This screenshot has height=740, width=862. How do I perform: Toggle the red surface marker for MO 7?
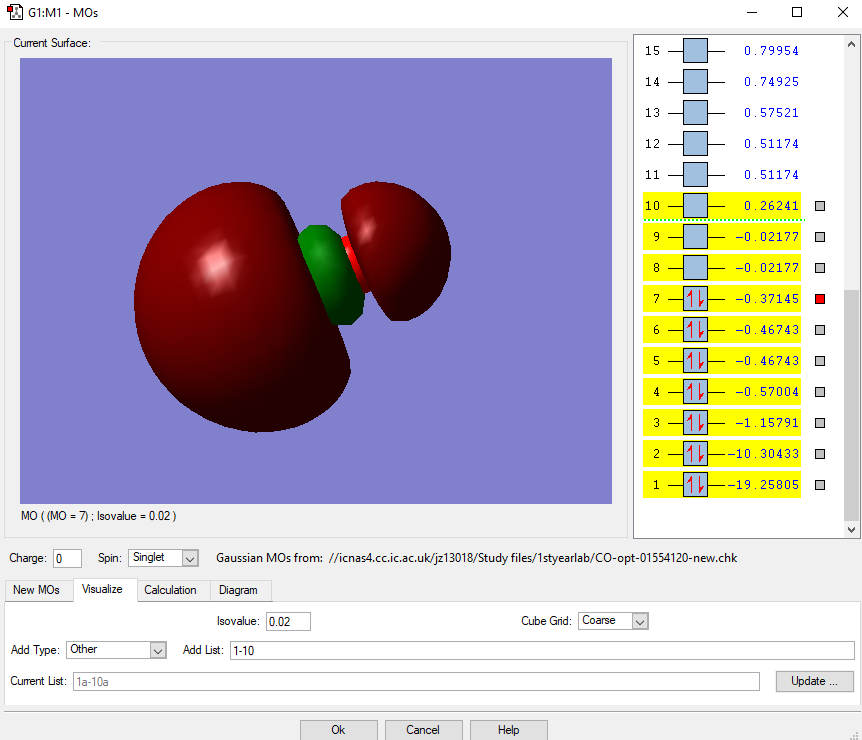tap(820, 299)
